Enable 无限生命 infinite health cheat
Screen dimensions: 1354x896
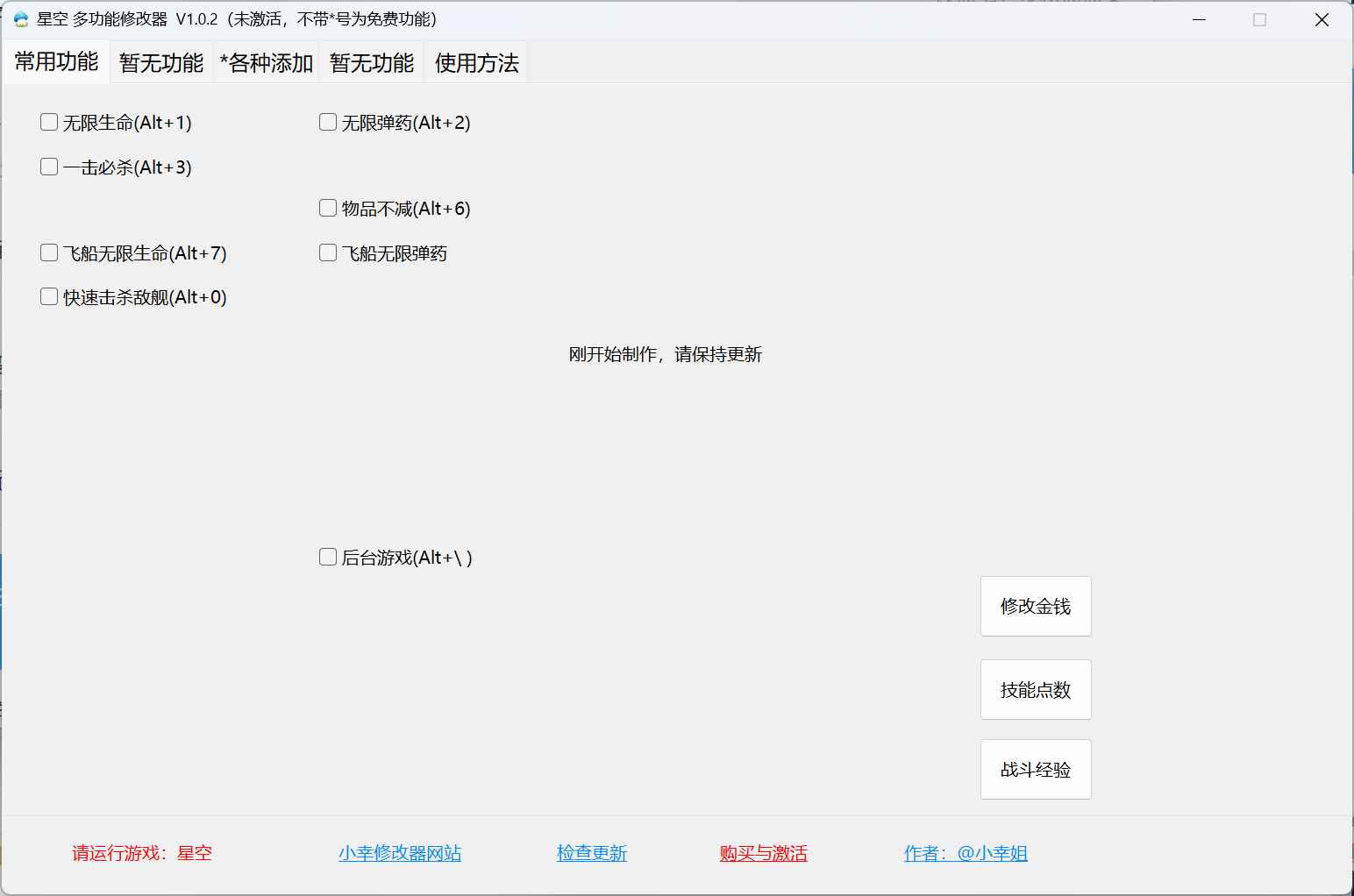point(49,122)
